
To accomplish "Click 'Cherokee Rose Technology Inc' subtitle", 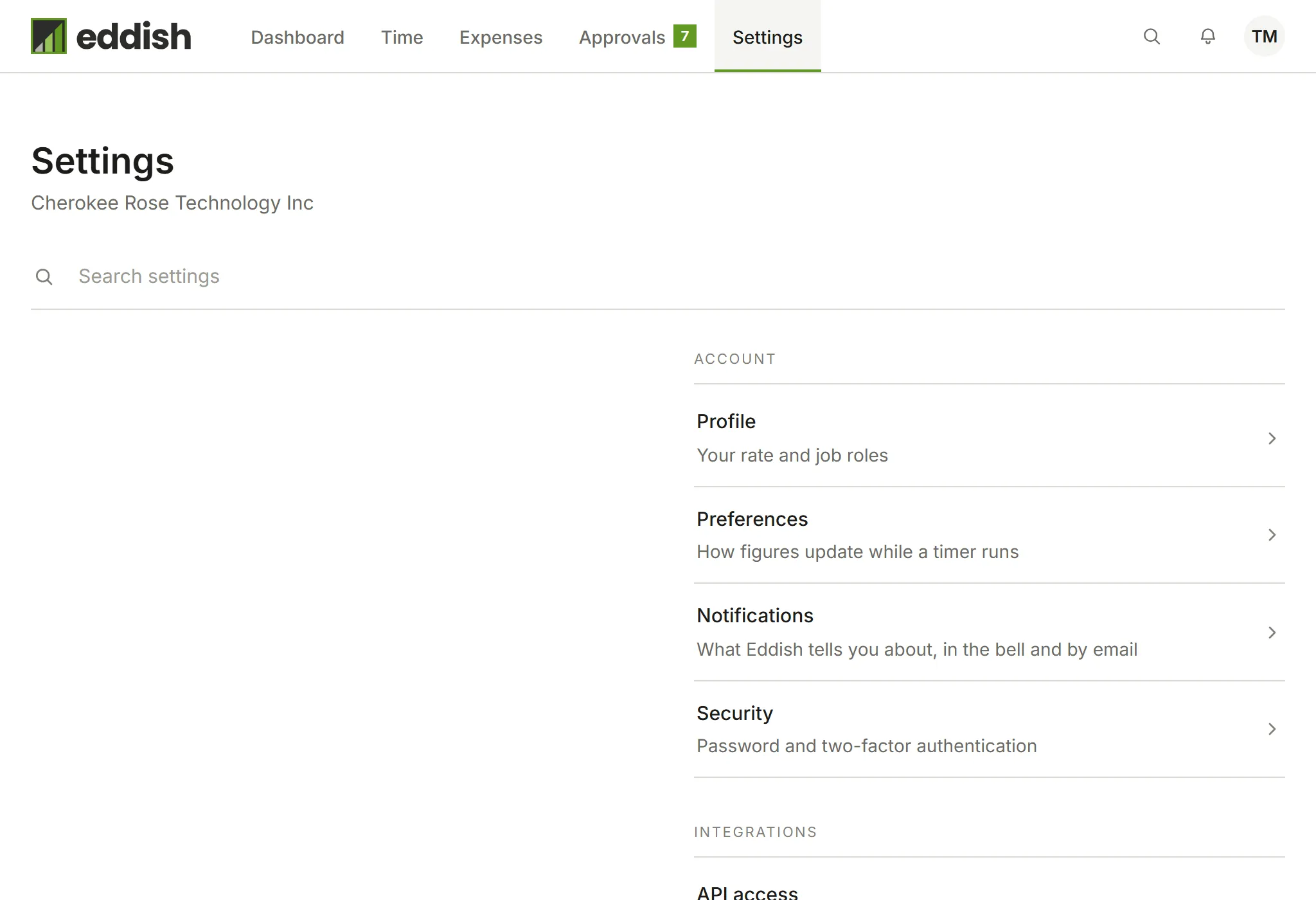I will (x=172, y=203).
